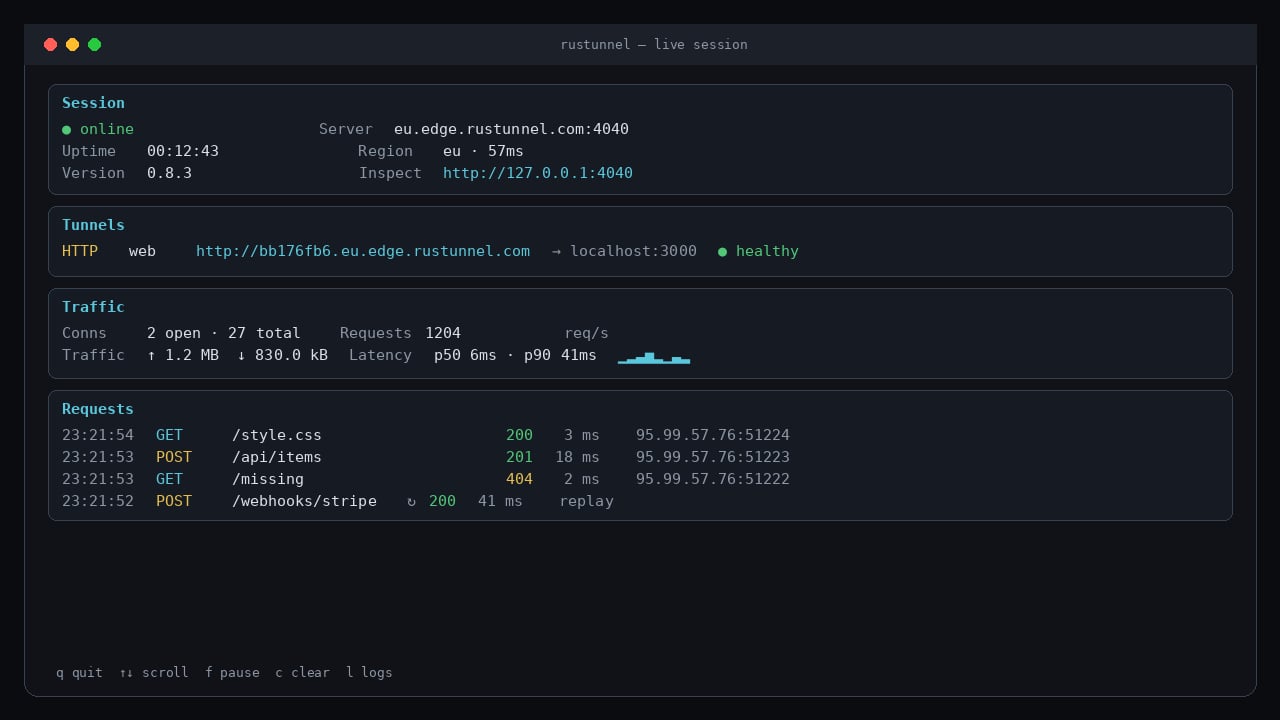Screen dimensions: 1280x720
Task: Click the 404 status code
Action: [x=519, y=479]
